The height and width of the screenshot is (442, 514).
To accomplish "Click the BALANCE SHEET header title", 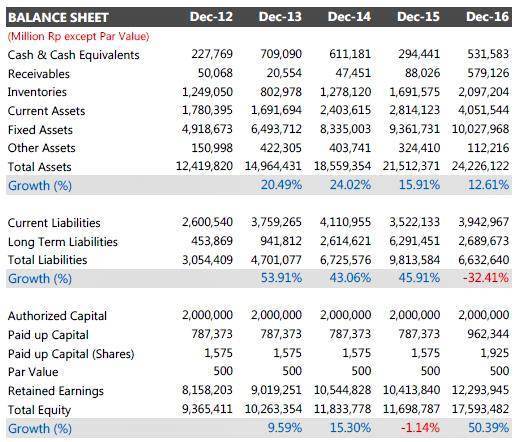I will tap(58, 17).
